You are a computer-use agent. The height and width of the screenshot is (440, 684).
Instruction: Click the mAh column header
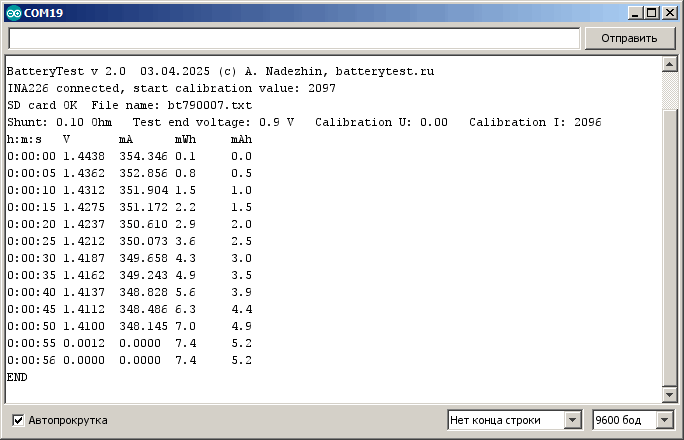tap(241, 139)
